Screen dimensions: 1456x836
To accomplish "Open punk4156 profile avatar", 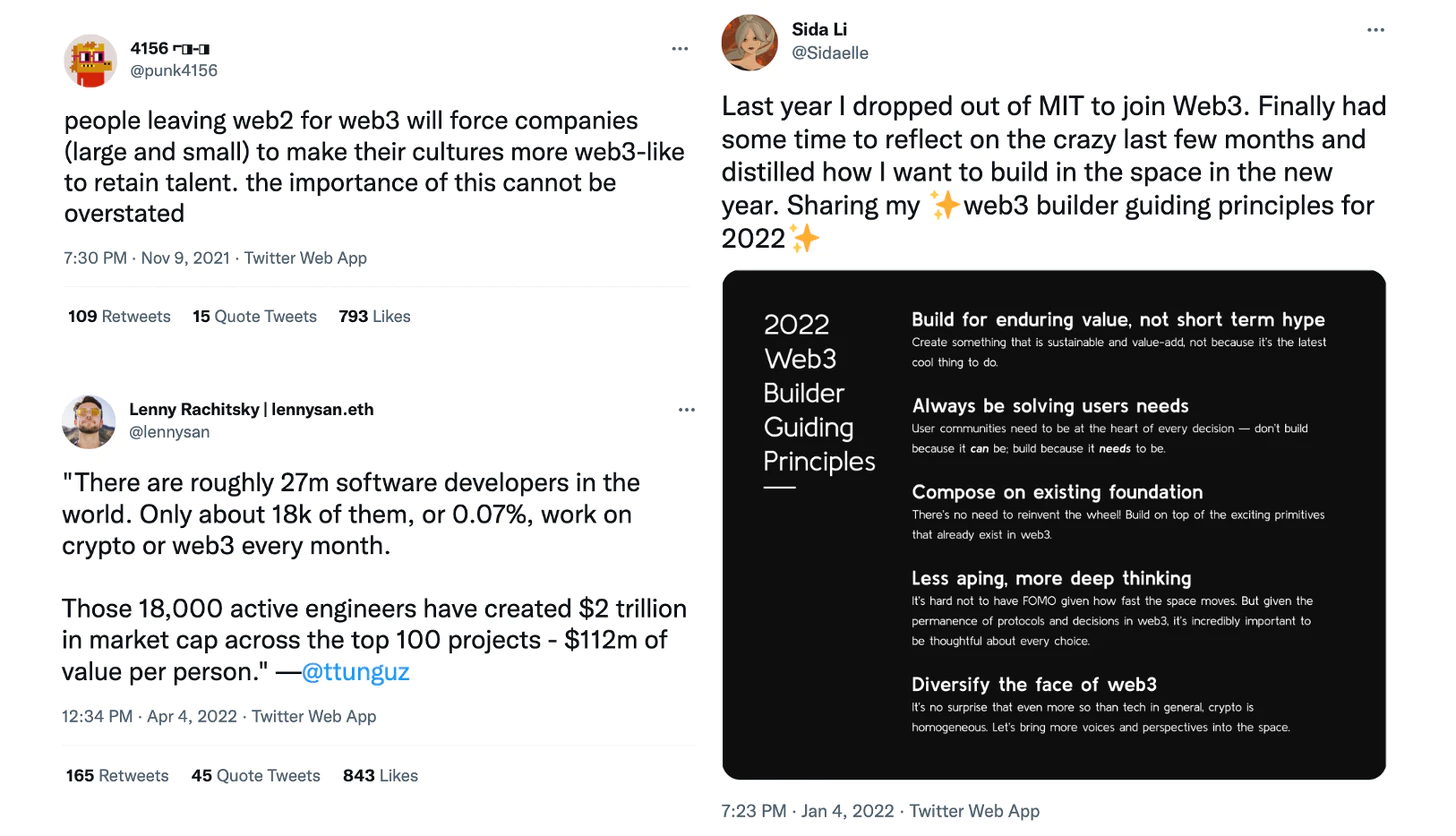I will (x=91, y=60).
